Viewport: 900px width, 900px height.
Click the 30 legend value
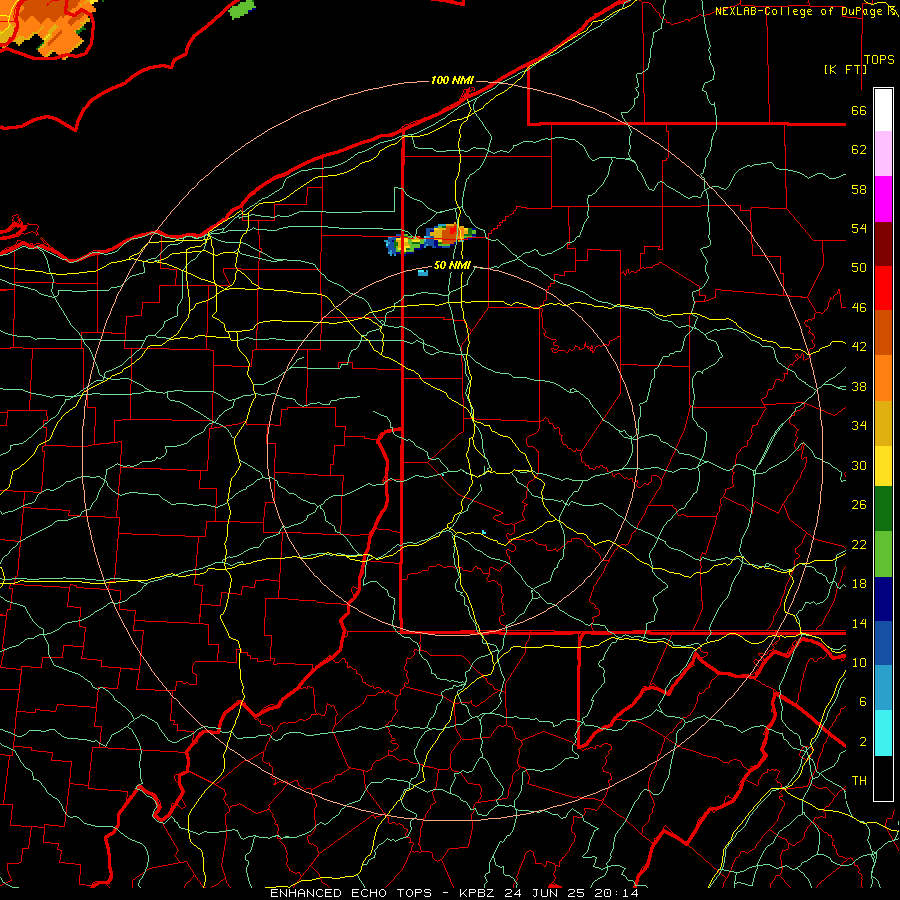(859, 465)
